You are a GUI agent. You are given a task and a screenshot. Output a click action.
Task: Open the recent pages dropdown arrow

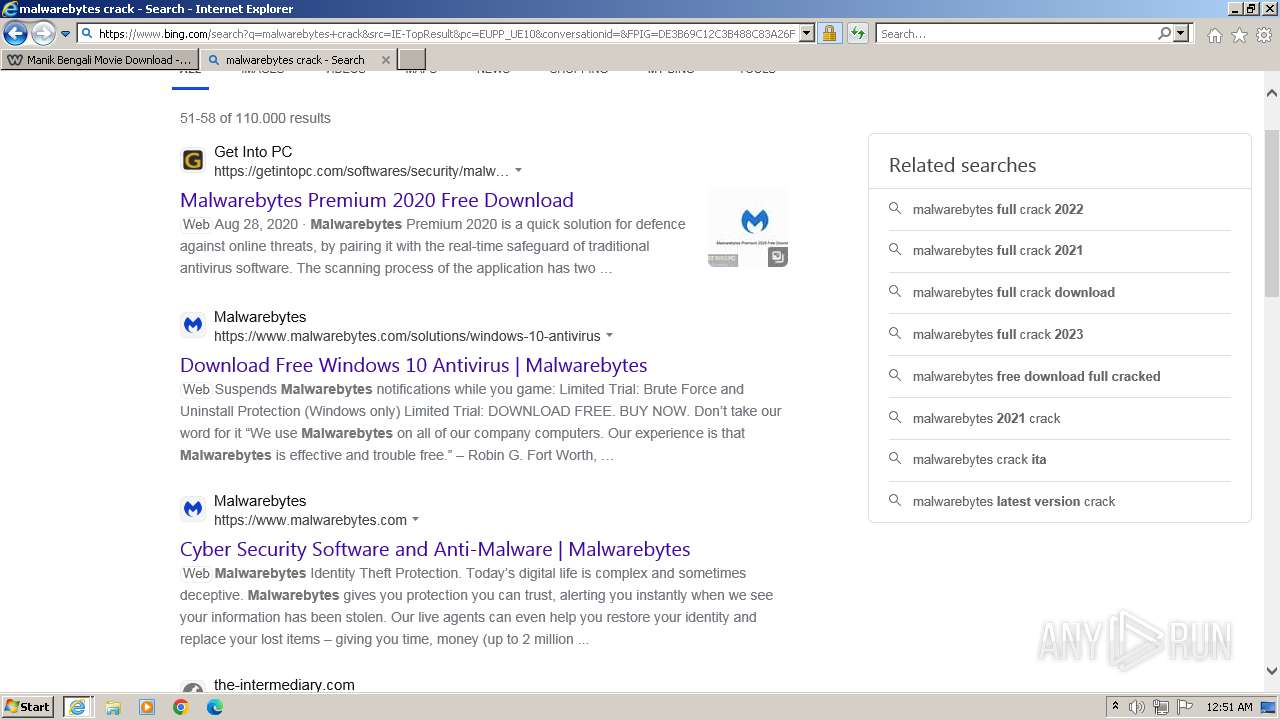pyautogui.click(x=66, y=34)
